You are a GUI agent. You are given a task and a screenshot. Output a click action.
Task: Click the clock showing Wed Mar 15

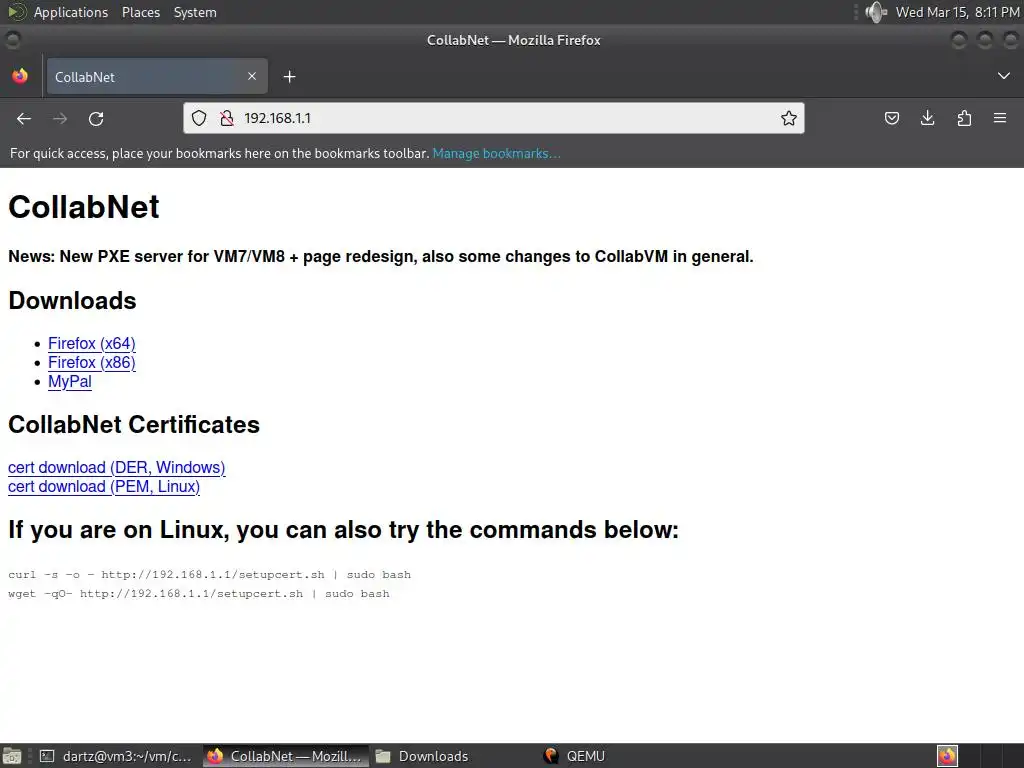click(957, 12)
